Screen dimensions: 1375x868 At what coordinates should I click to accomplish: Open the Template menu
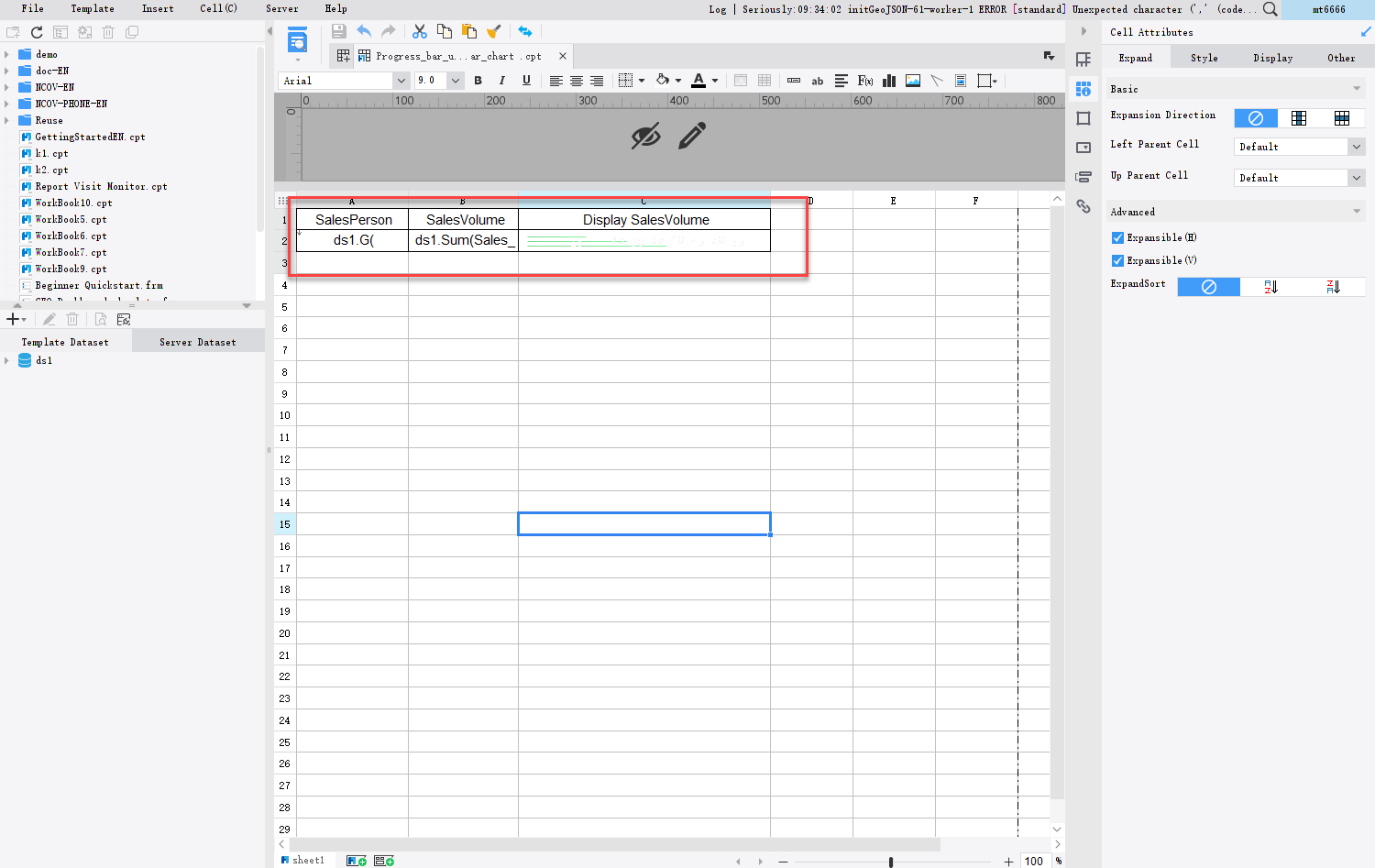(x=92, y=8)
